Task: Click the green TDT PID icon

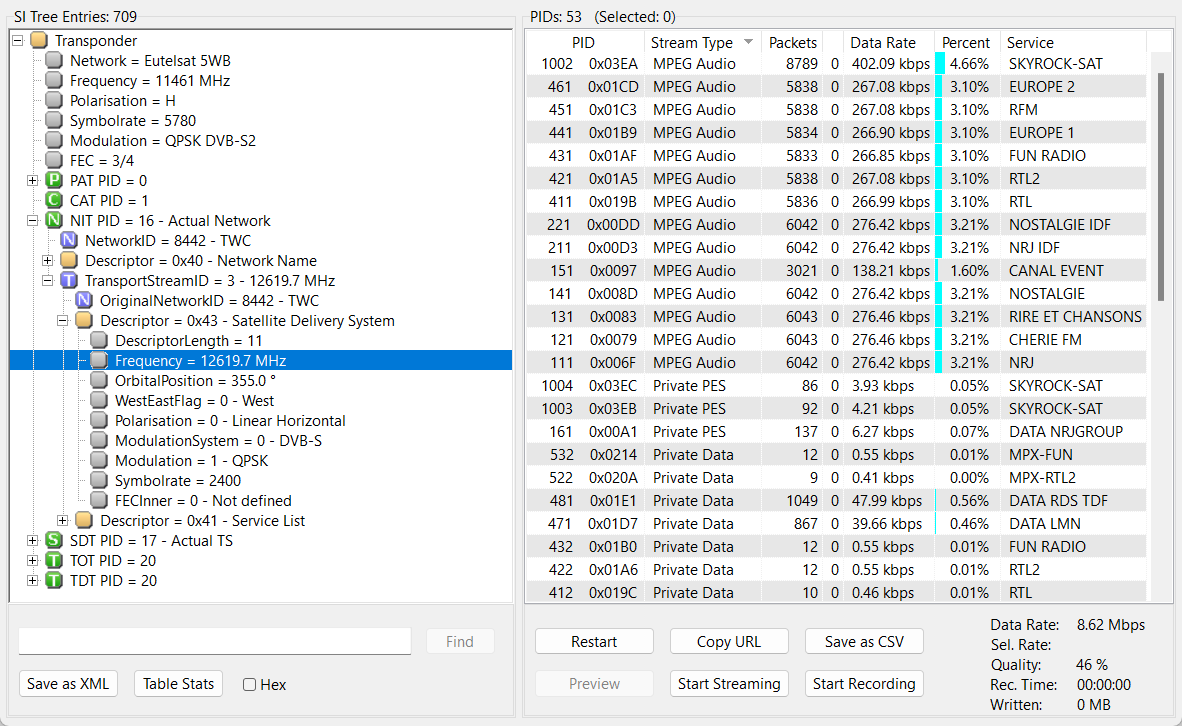Action: coord(54,580)
